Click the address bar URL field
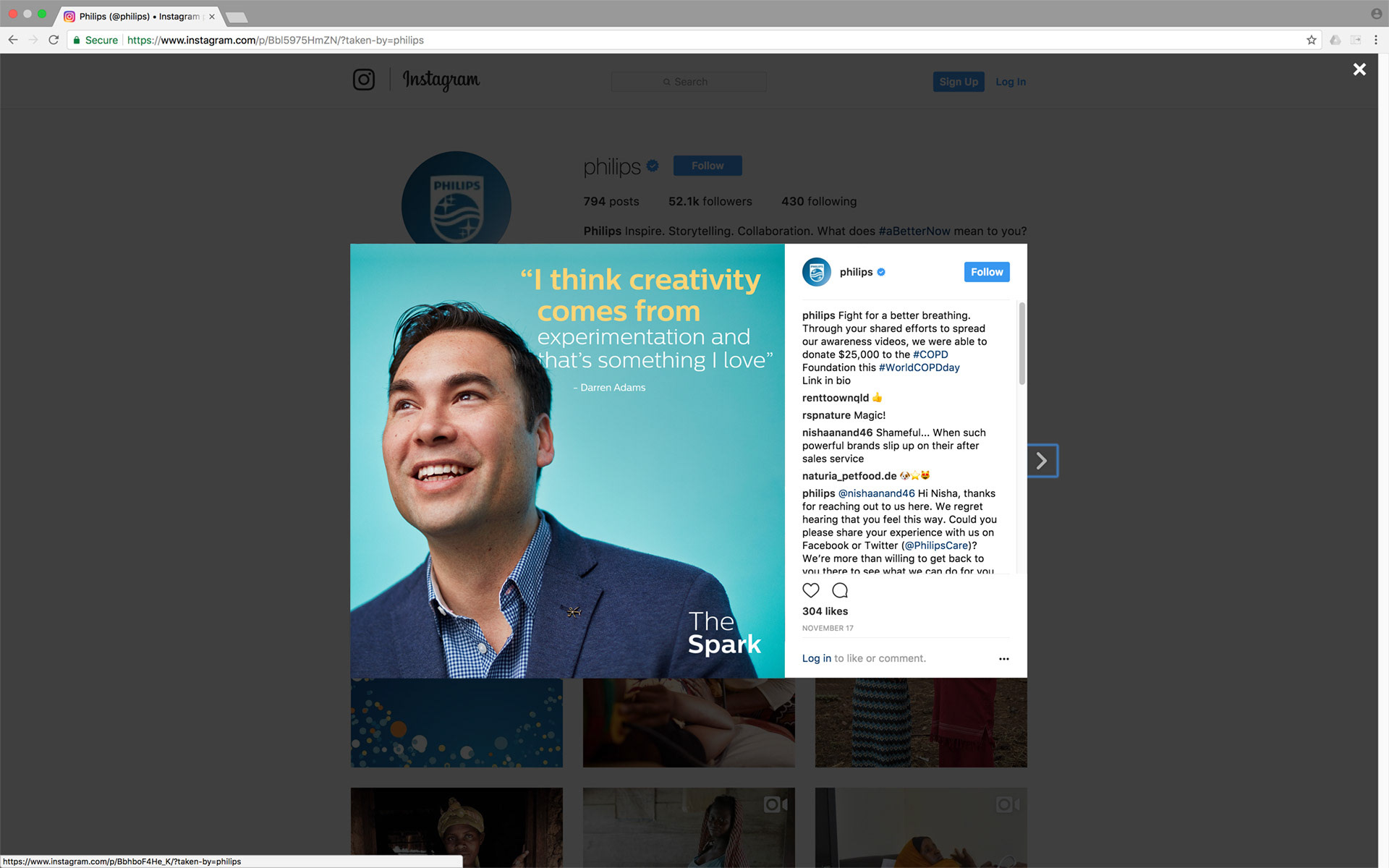The image size is (1389, 868). tap(716, 41)
